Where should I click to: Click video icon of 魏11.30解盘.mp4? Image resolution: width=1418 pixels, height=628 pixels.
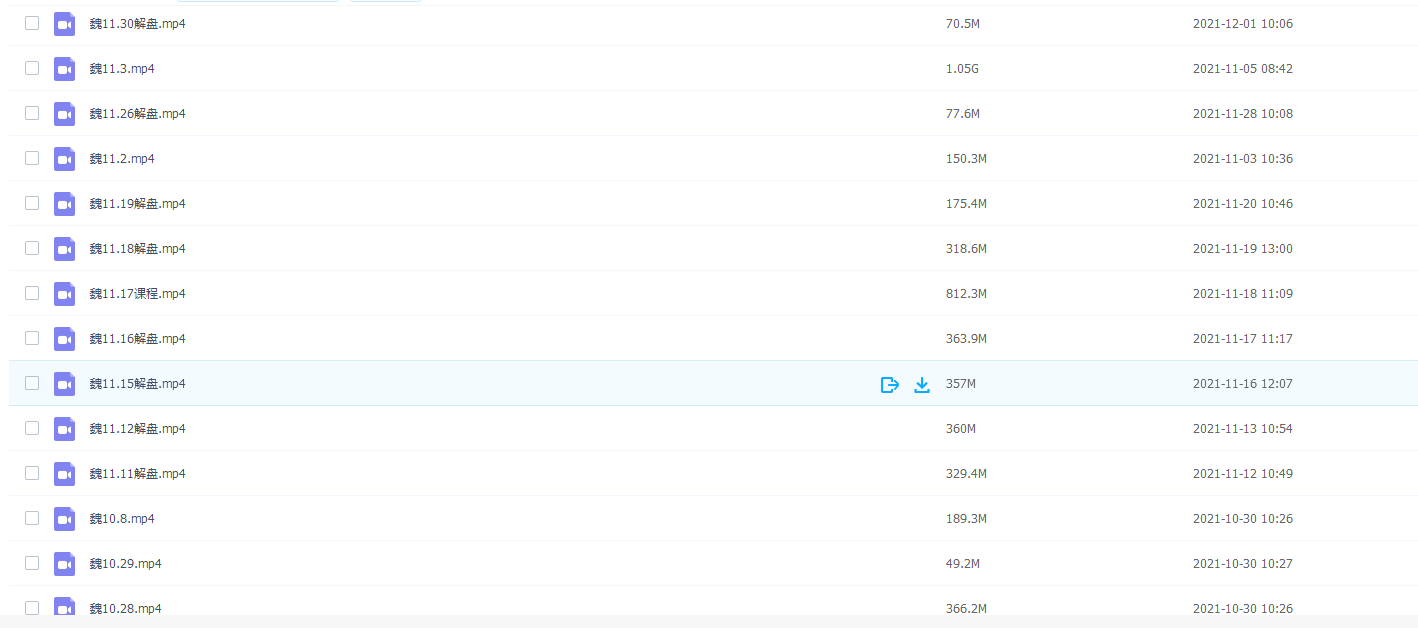pyautogui.click(x=65, y=24)
